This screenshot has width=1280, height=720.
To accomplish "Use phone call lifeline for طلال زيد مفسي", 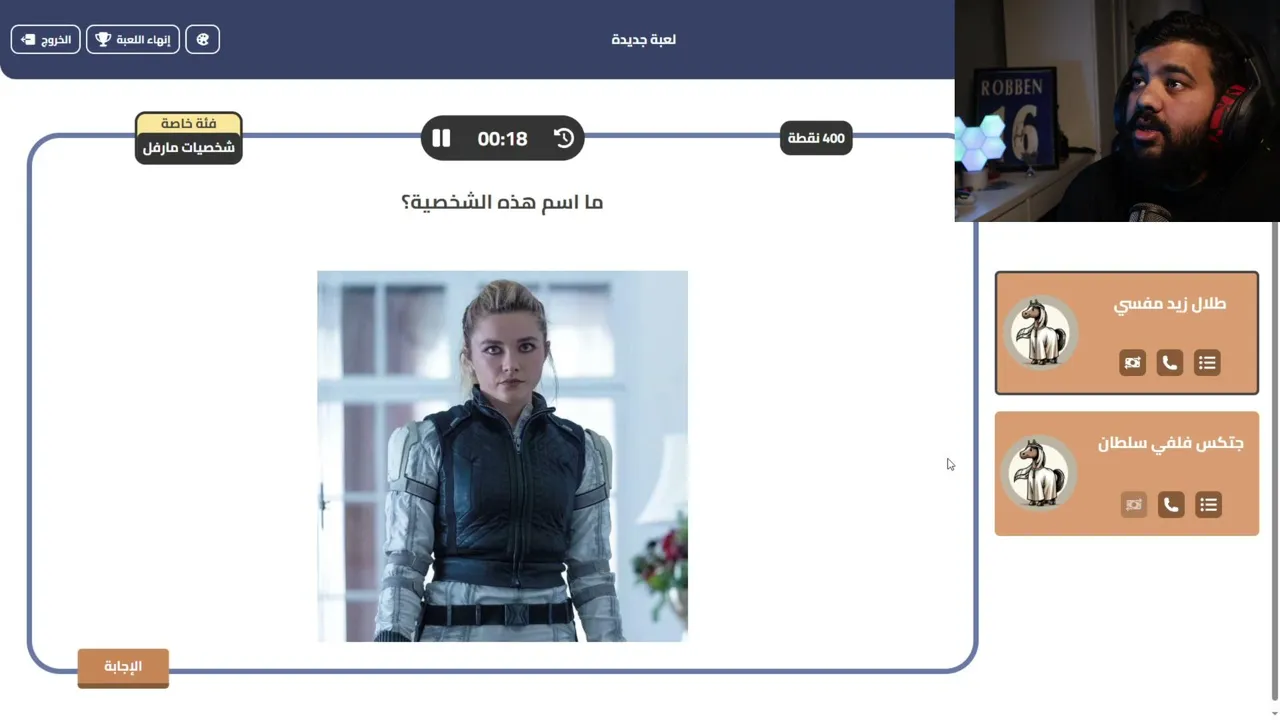I will (x=1170, y=363).
